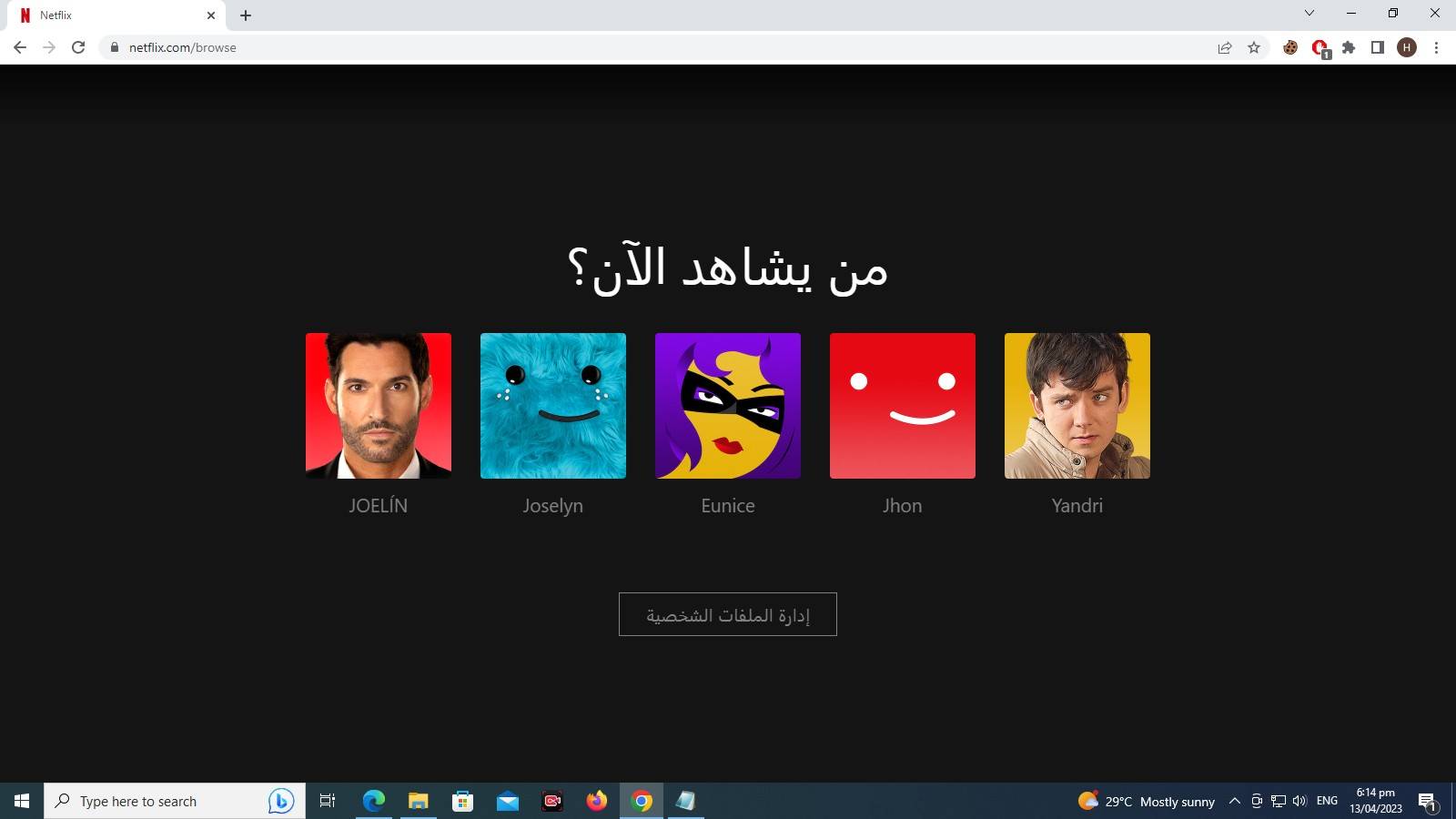Select the JOELÍN profile avatar
This screenshot has height=819, width=1456.
pyautogui.click(x=379, y=406)
